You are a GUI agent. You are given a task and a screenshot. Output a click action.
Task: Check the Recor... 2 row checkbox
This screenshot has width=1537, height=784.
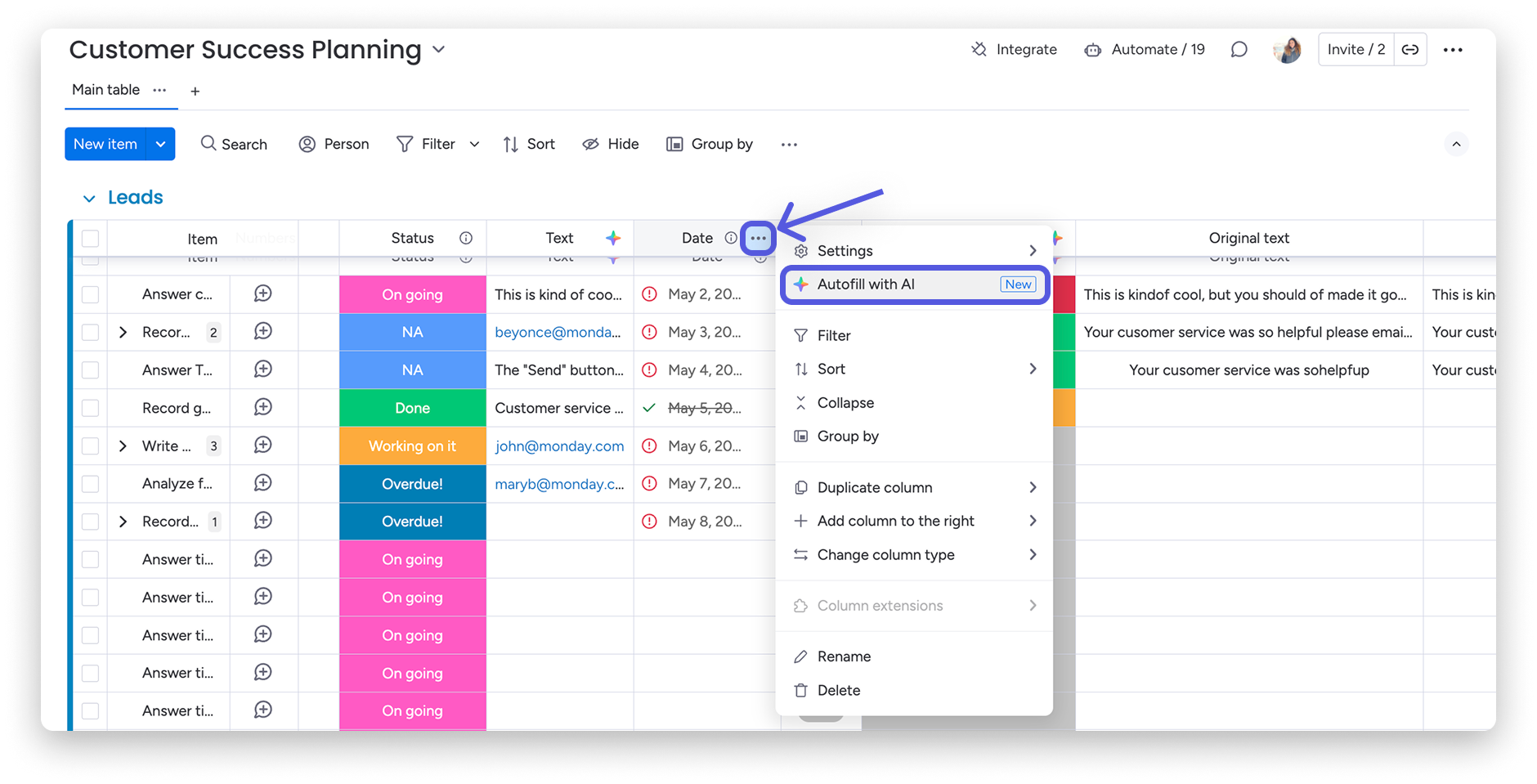coord(91,332)
